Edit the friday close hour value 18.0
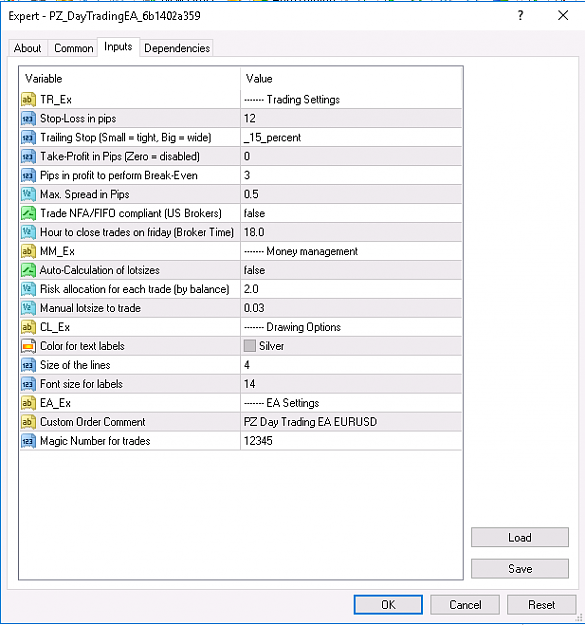The image size is (585, 625). (x=351, y=232)
